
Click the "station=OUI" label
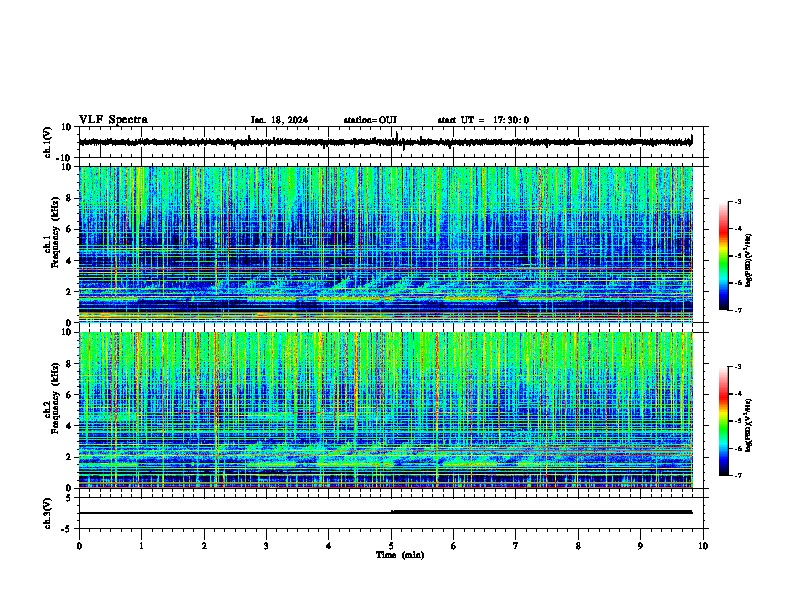370,120
